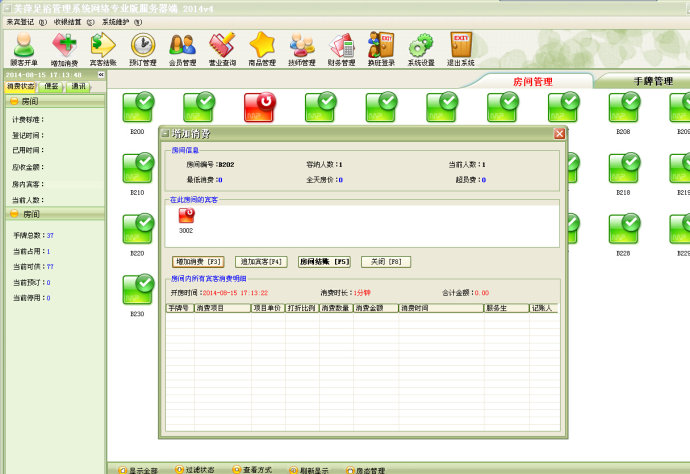Click the 退出系统 exit door icon
Image resolution: width=690 pixels, height=474 pixels.
[461, 49]
